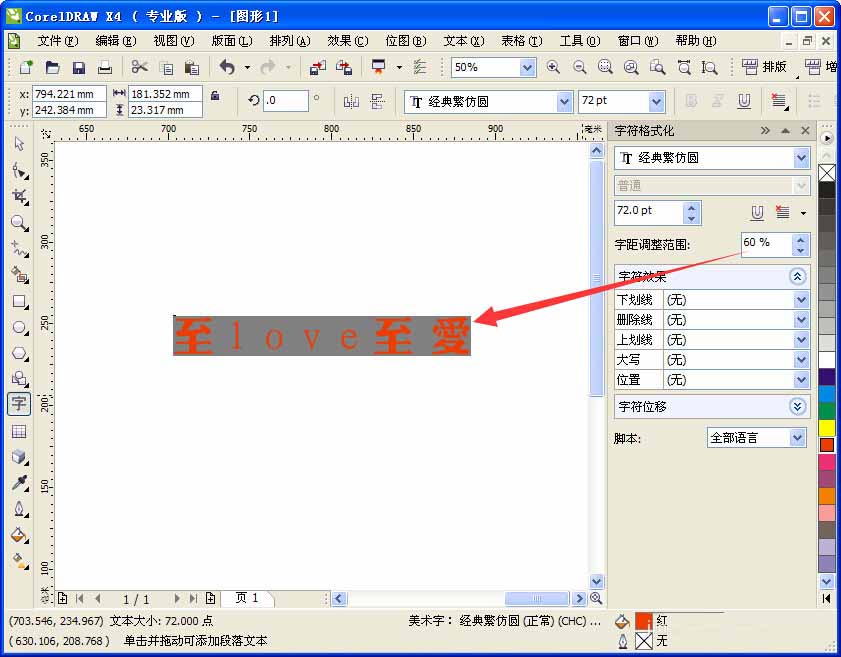841x657 pixels.
Task: Toggle underline in property bar
Action: pyautogui.click(x=744, y=101)
